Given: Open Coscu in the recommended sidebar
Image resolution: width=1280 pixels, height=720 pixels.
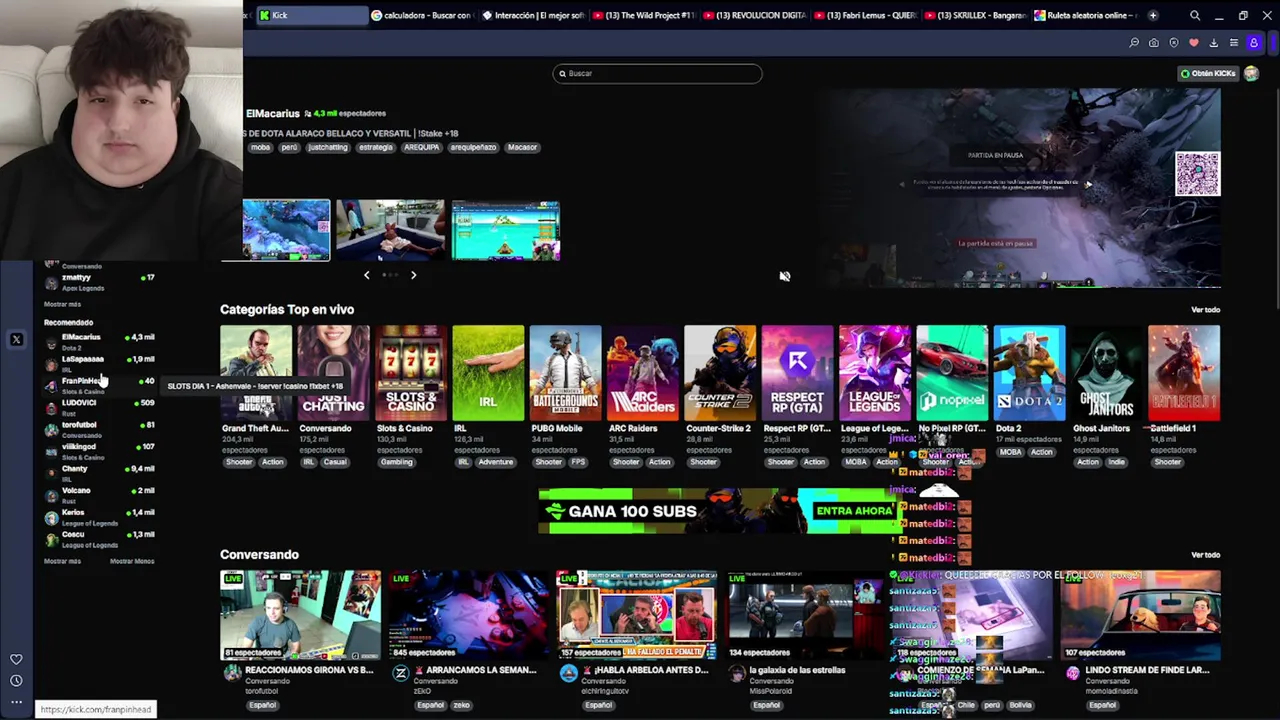Looking at the screenshot, I should point(99,539).
